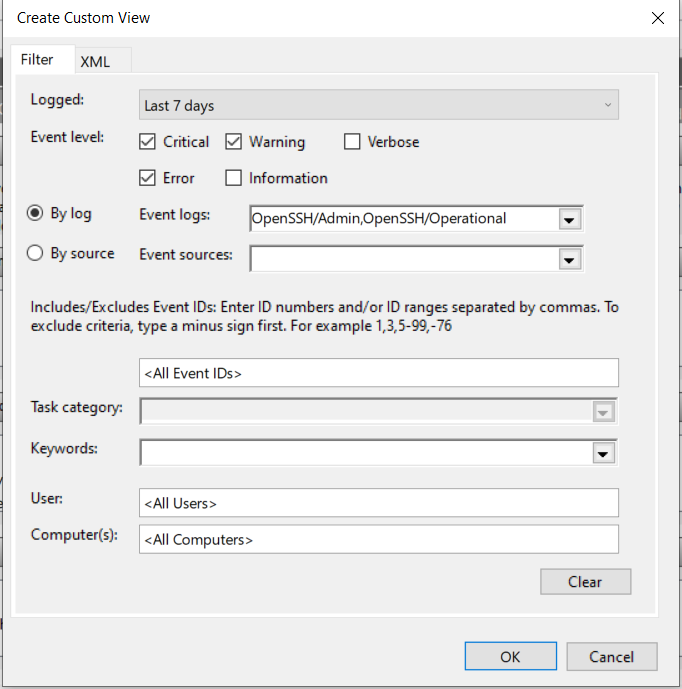Select the By source radio button
This screenshot has height=689, width=682.
pyautogui.click(x=35, y=253)
